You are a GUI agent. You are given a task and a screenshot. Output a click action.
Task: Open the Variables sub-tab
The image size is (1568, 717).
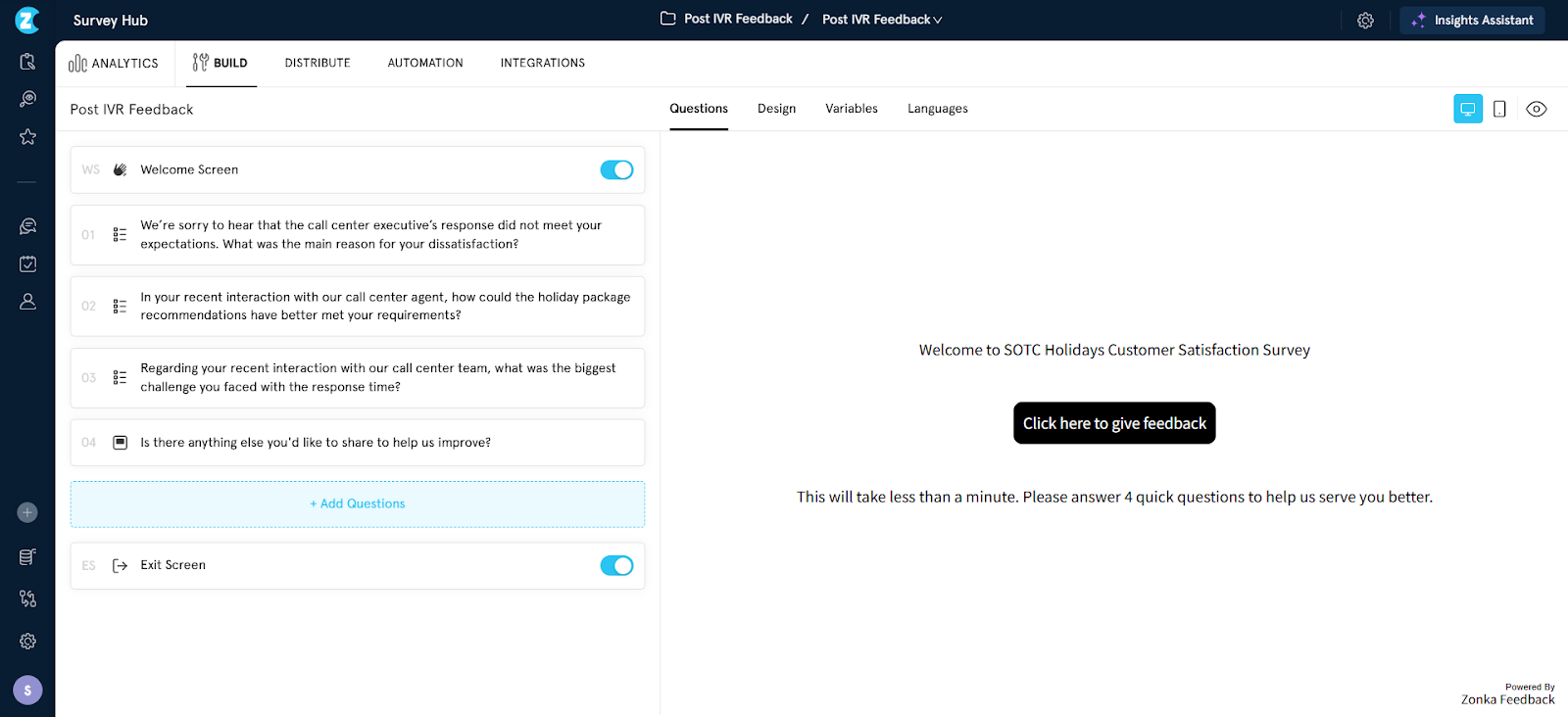click(x=852, y=109)
